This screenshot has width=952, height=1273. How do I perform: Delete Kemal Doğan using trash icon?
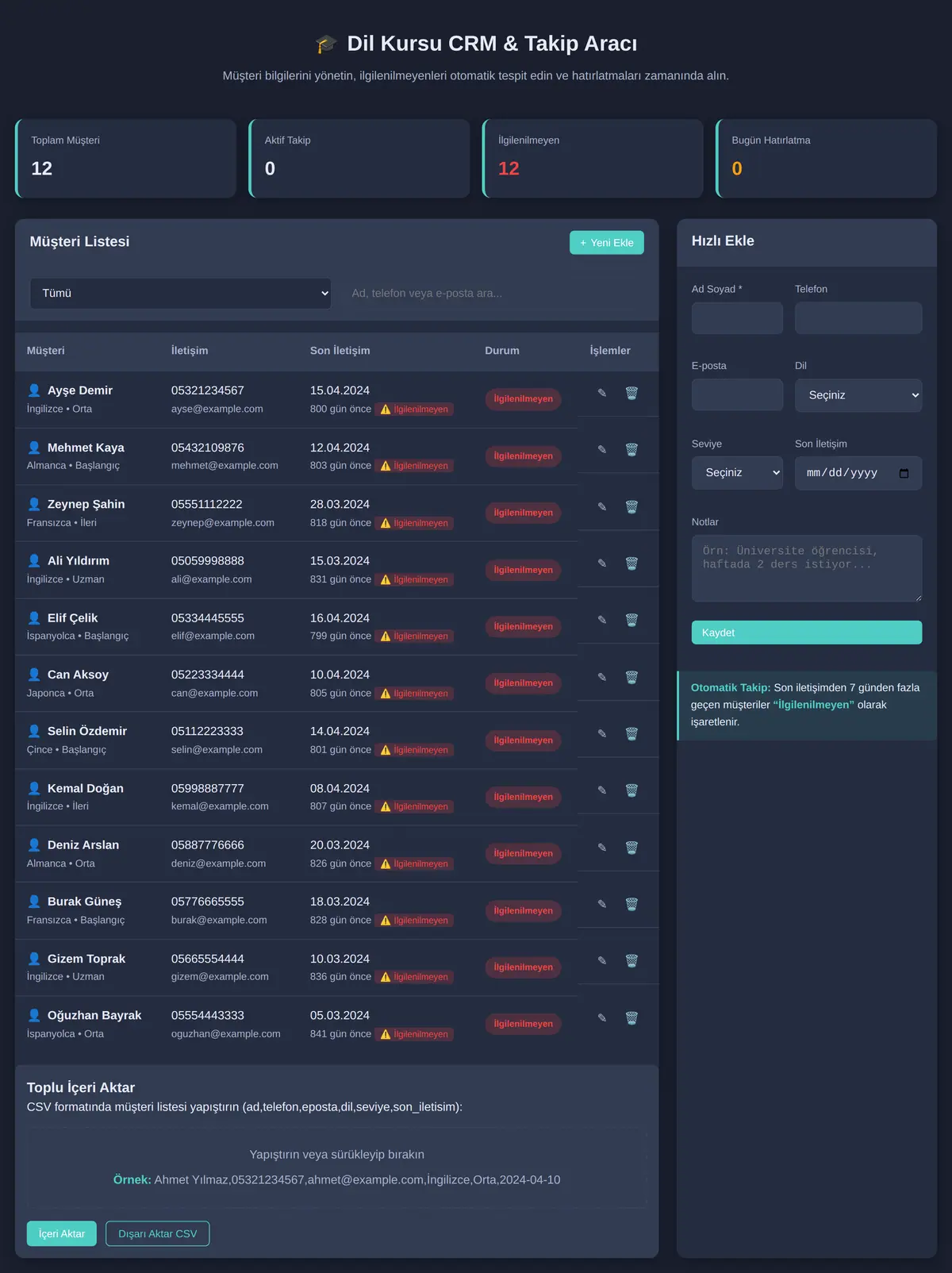click(631, 790)
